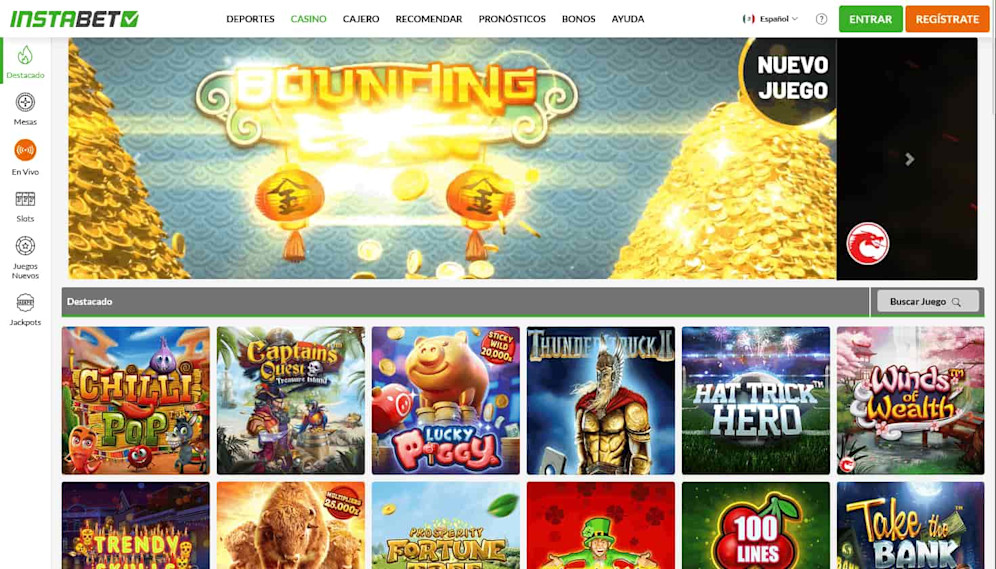Expand the Español language dropdown
This screenshot has height=569, width=996.
[770, 19]
